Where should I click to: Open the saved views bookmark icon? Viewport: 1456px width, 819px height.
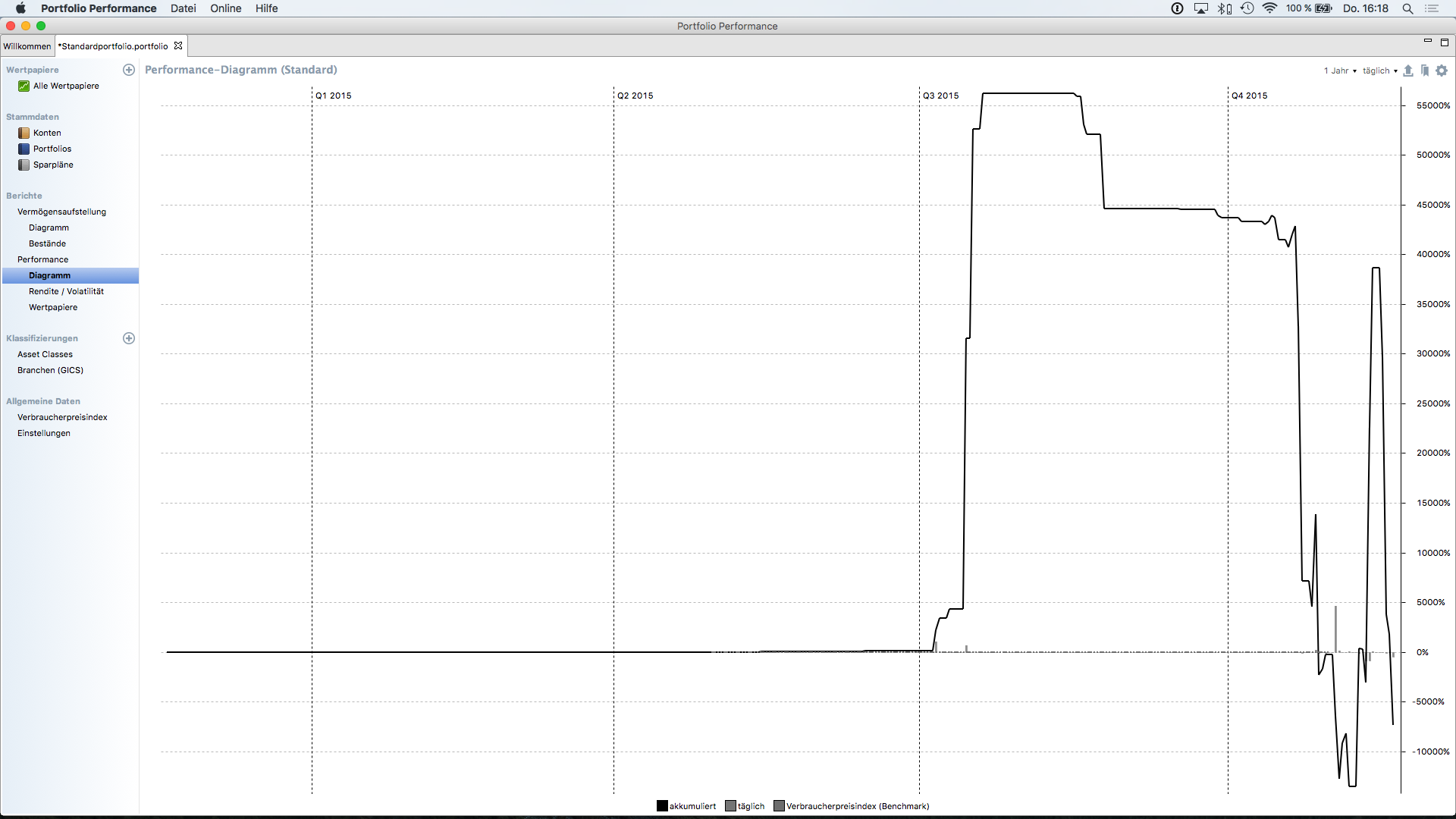(x=1425, y=71)
